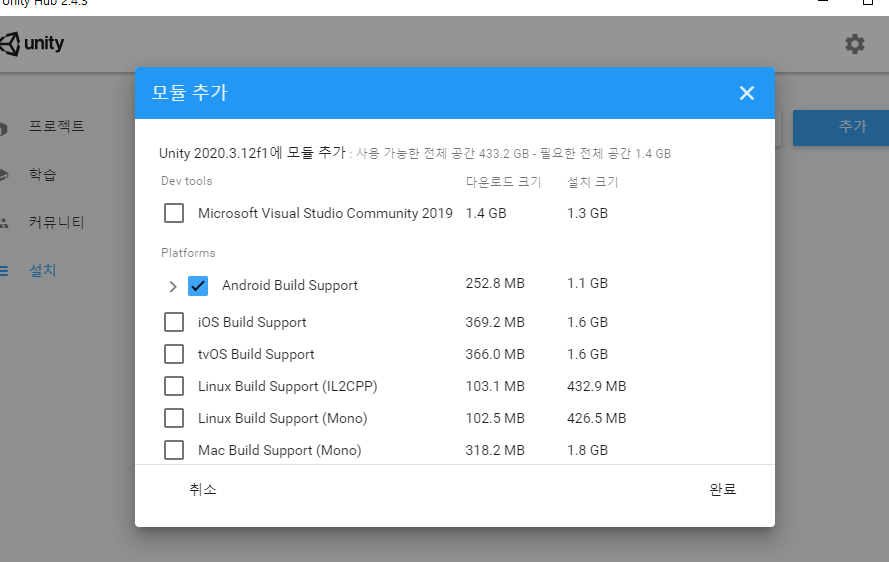Check iOS Build Support
This screenshot has height=562, width=889.
tap(174, 322)
